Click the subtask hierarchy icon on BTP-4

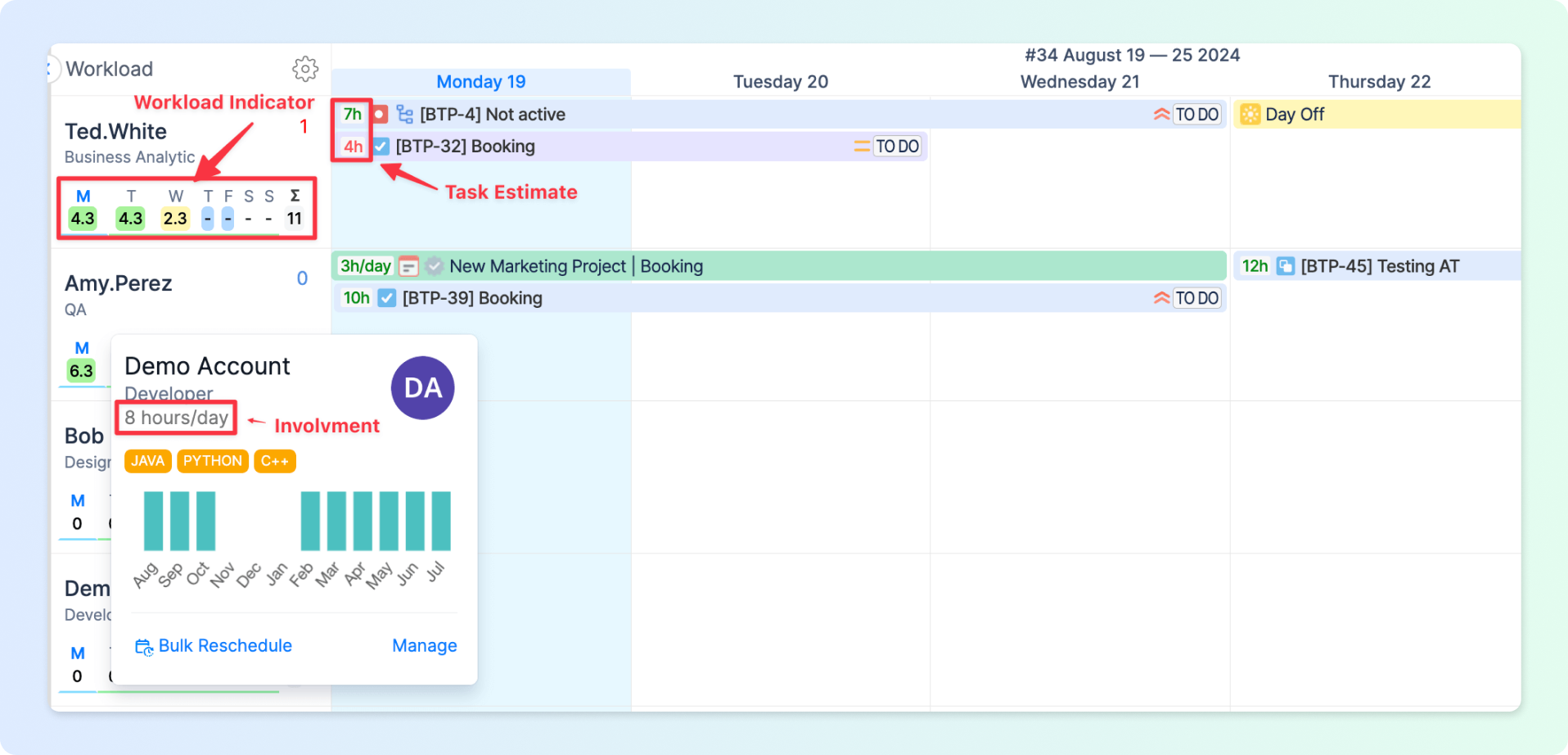click(x=404, y=115)
